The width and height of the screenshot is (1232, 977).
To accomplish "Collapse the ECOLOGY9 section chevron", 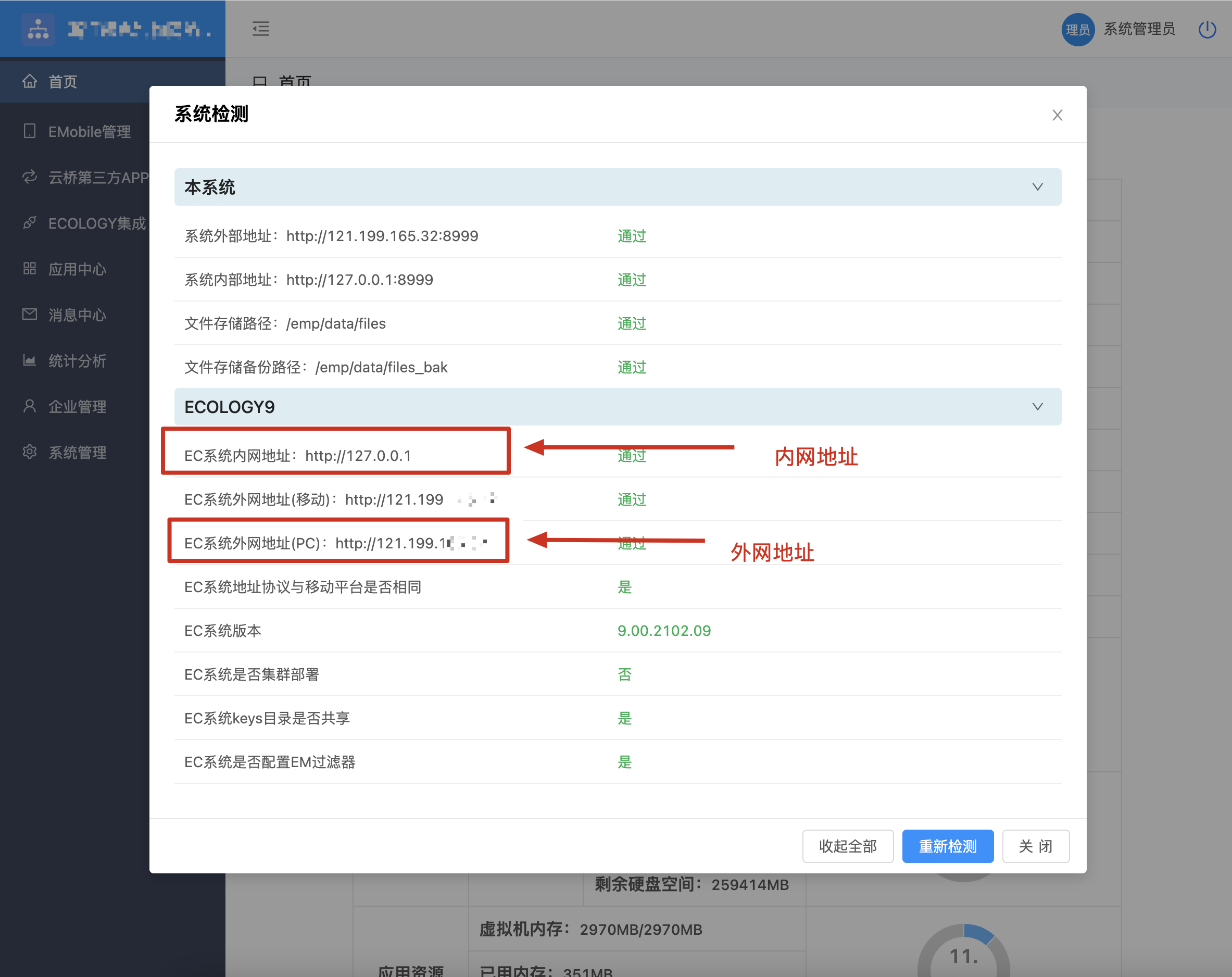I will click(1037, 406).
